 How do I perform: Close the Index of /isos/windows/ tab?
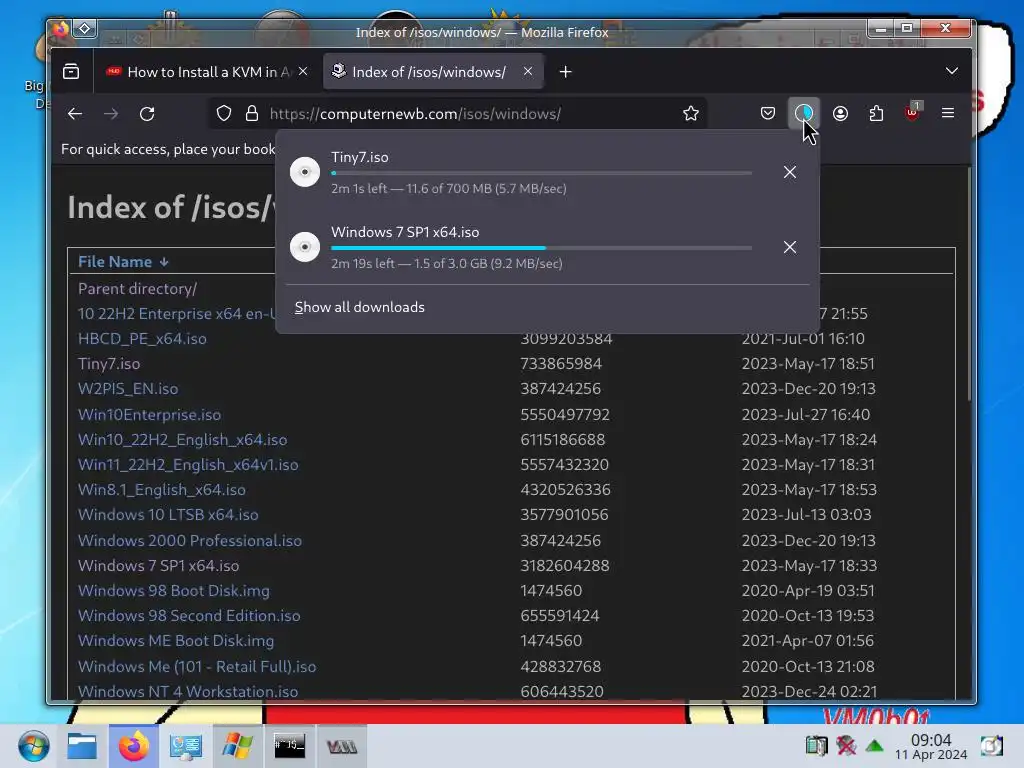[x=528, y=71]
